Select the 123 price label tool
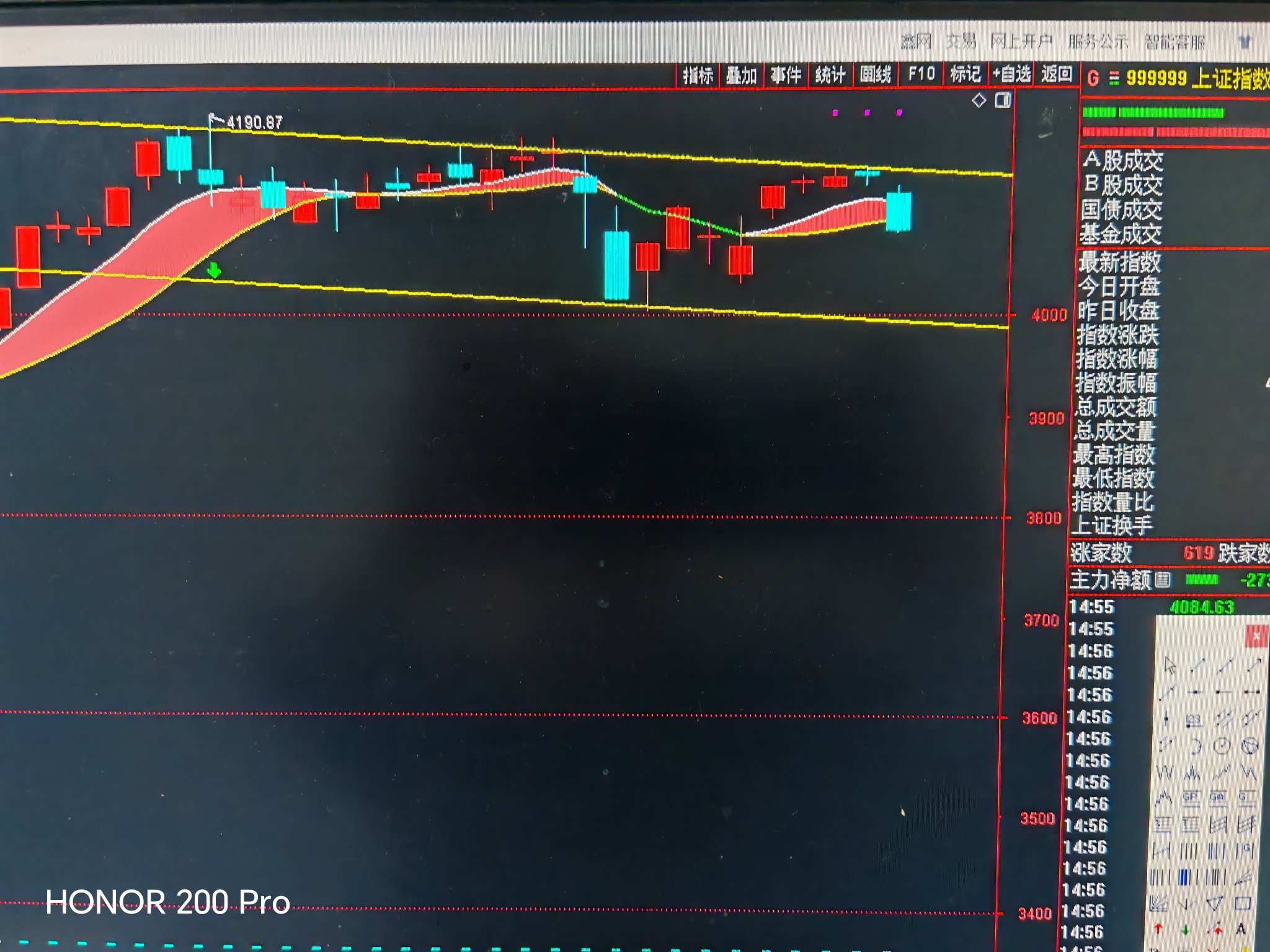 tap(1194, 720)
